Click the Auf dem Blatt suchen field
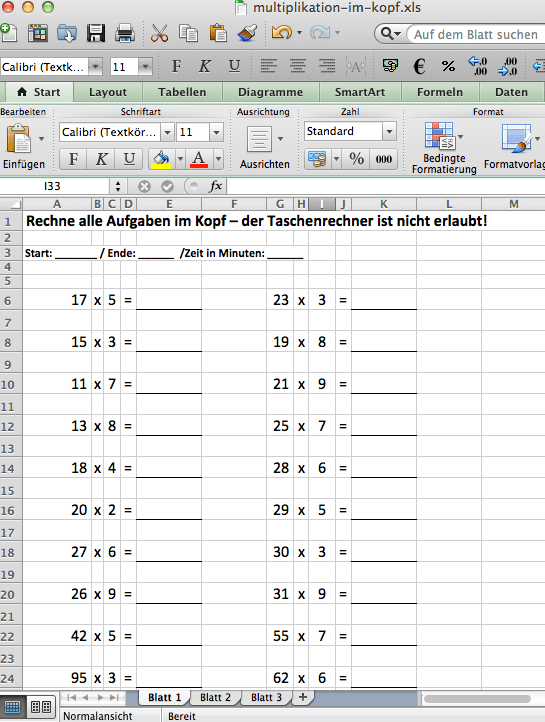Viewport: 545px width, 722px height. [x=476, y=35]
